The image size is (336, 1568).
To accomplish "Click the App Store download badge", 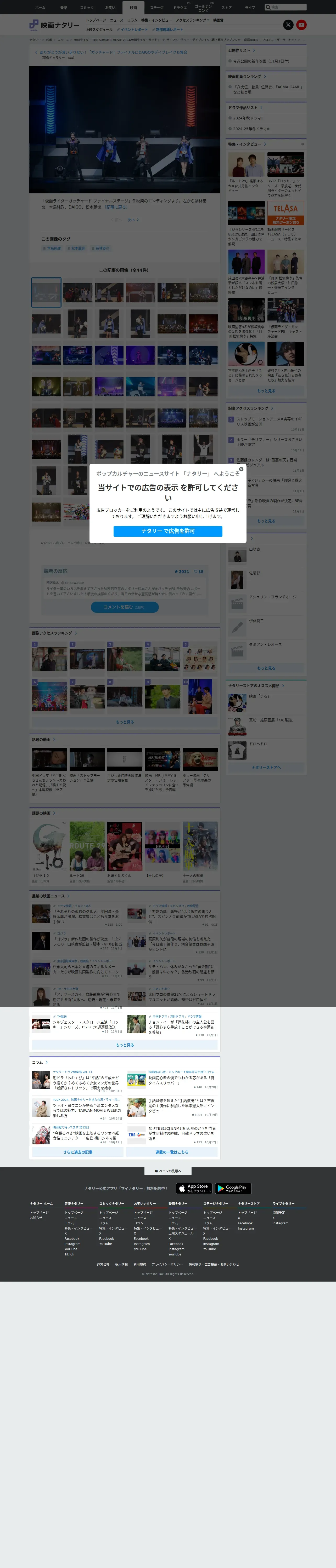I will coord(194,1188).
